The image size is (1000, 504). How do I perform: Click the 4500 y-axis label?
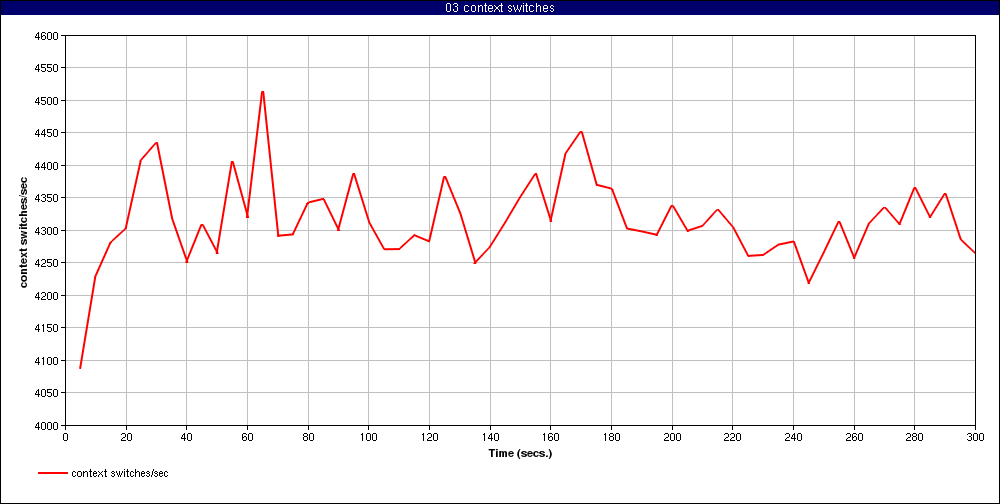coord(48,101)
